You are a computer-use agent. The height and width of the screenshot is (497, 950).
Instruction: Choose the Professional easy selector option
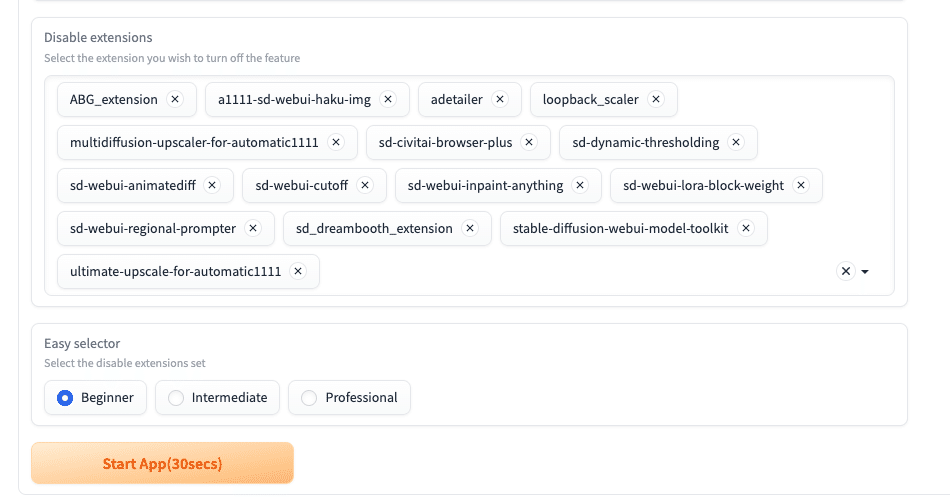coord(309,398)
